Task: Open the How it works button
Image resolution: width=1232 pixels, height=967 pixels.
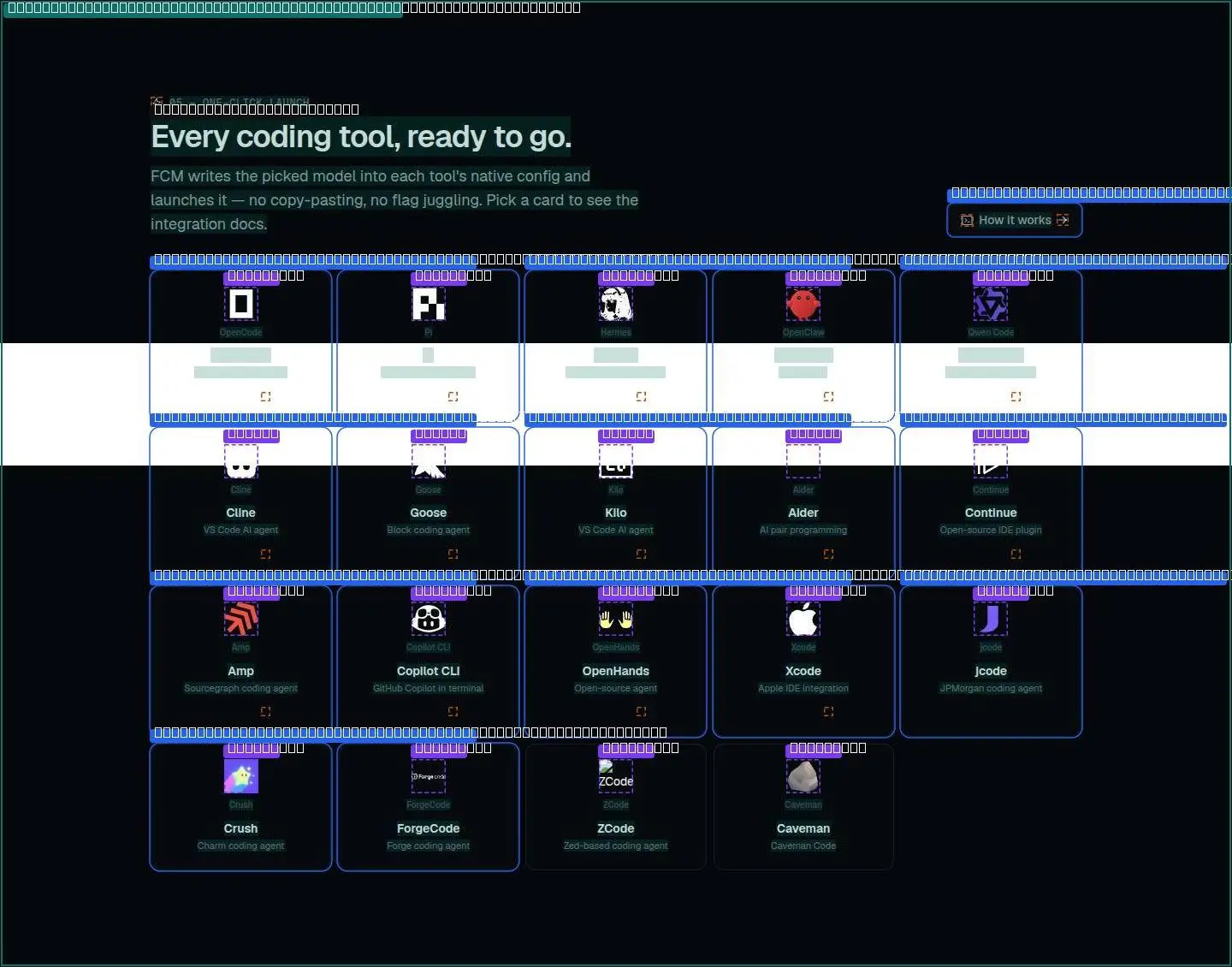Action: 1015,220
